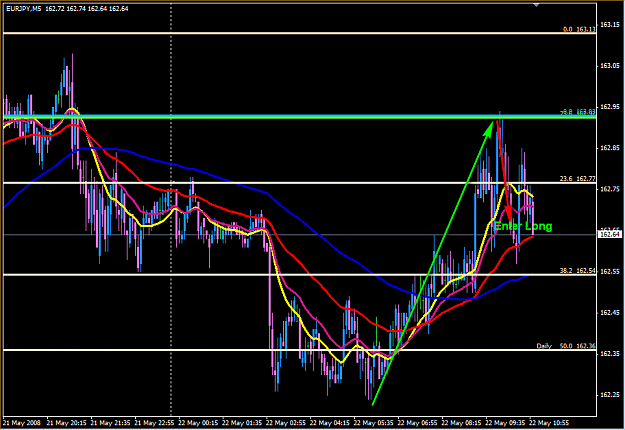Click the '22 May 10:55' time label
Screen dimensions: 625x430
[x=548, y=422]
